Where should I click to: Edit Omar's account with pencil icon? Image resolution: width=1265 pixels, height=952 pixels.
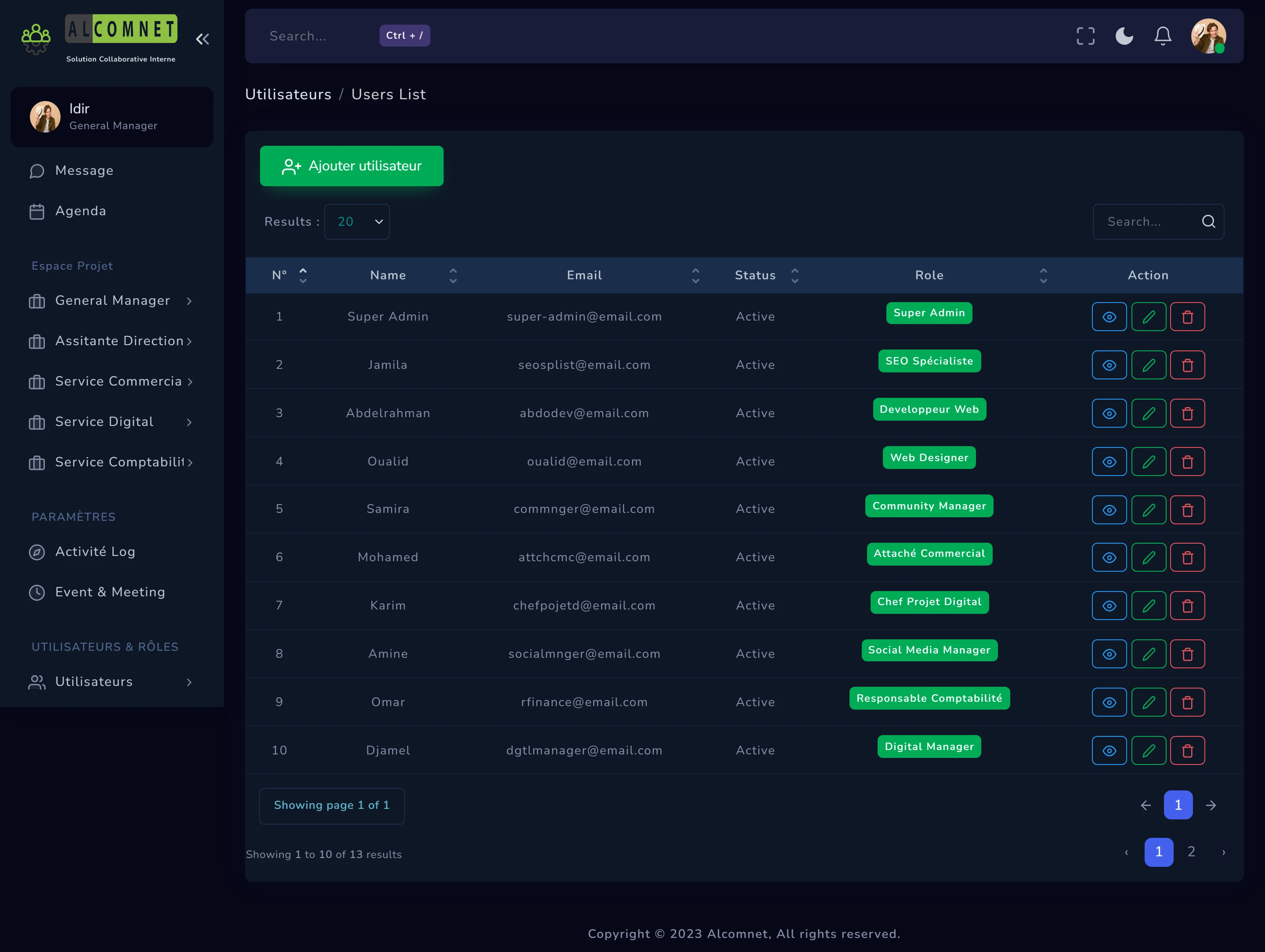(1148, 702)
